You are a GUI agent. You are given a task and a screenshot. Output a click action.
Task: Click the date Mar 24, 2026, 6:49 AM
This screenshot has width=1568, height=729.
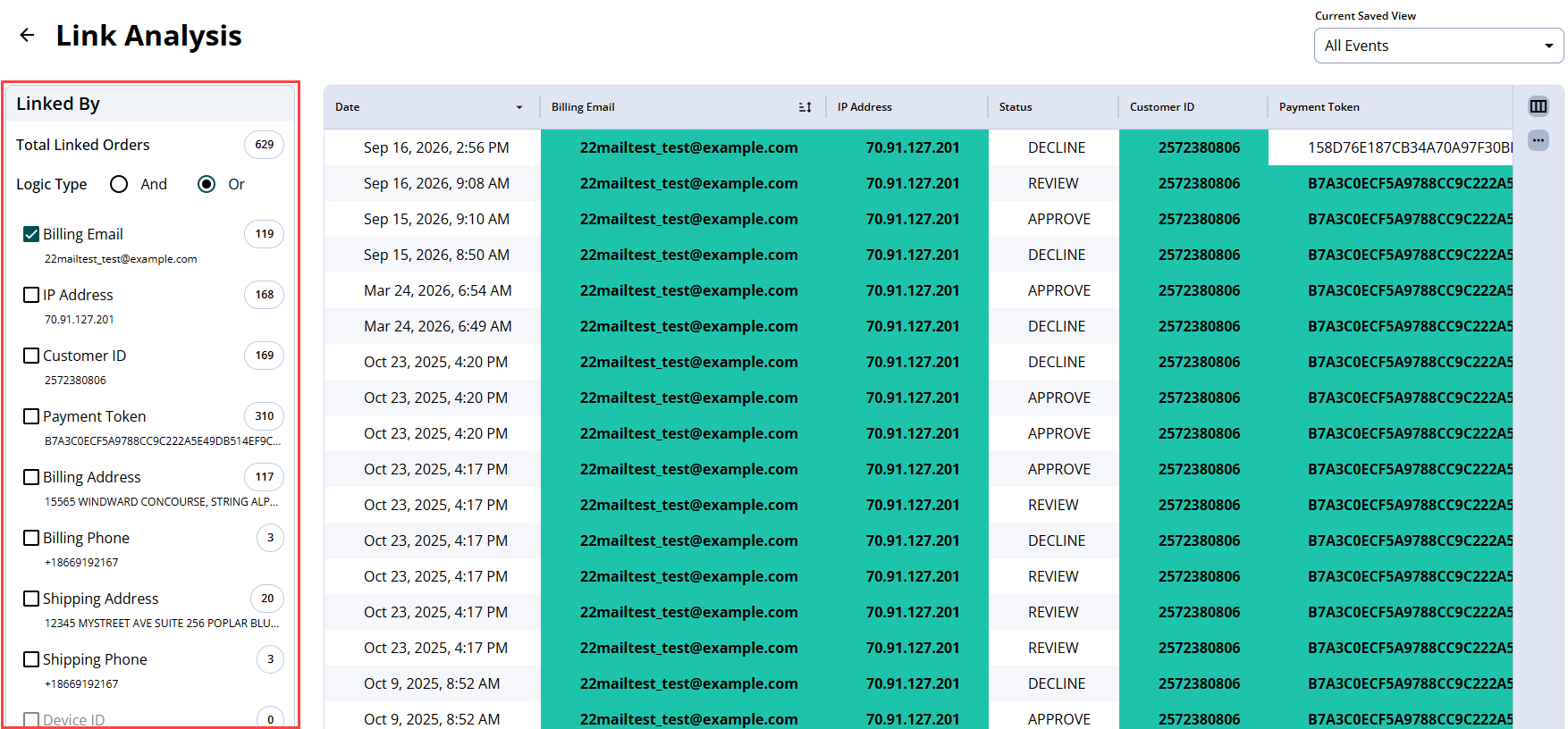tap(438, 326)
